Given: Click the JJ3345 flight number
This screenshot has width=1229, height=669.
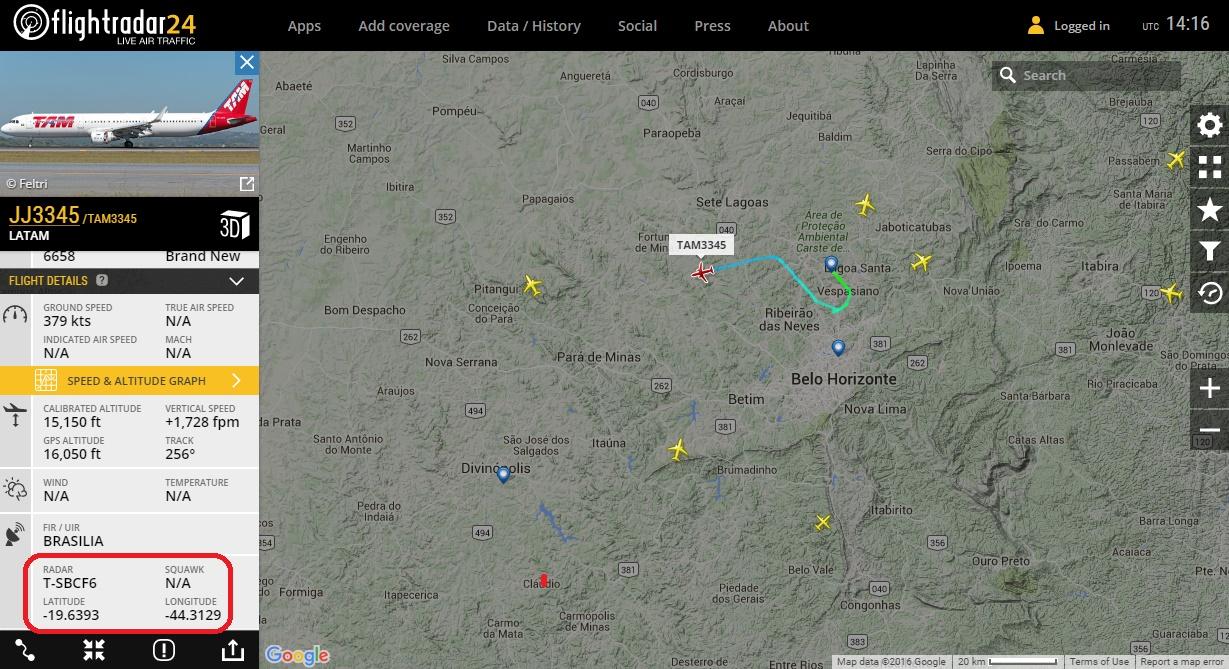Looking at the screenshot, I should [44, 215].
